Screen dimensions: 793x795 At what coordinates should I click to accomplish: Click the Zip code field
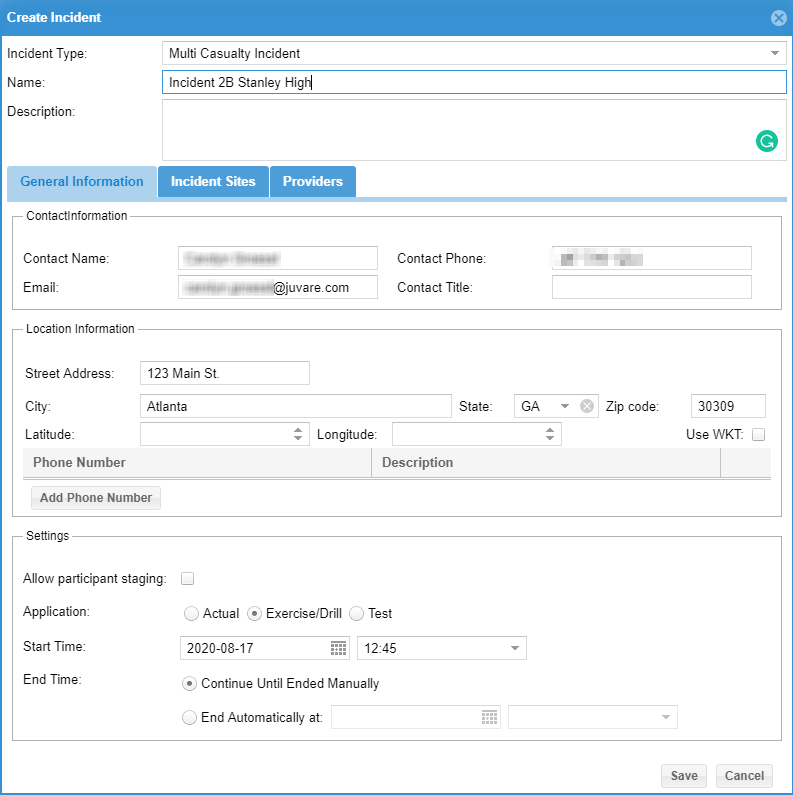[x=728, y=406]
